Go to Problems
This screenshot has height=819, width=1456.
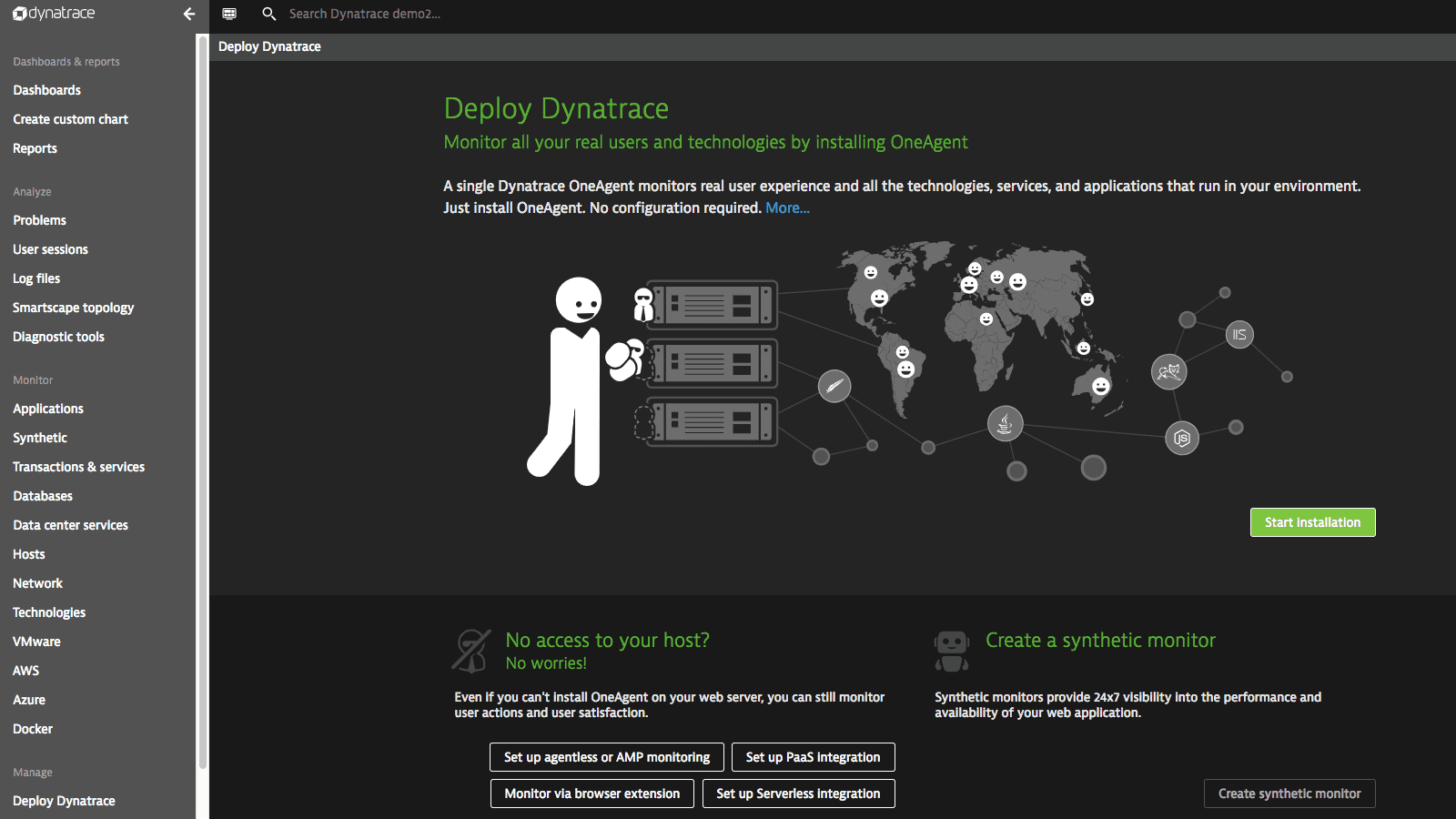coord(39,220)
